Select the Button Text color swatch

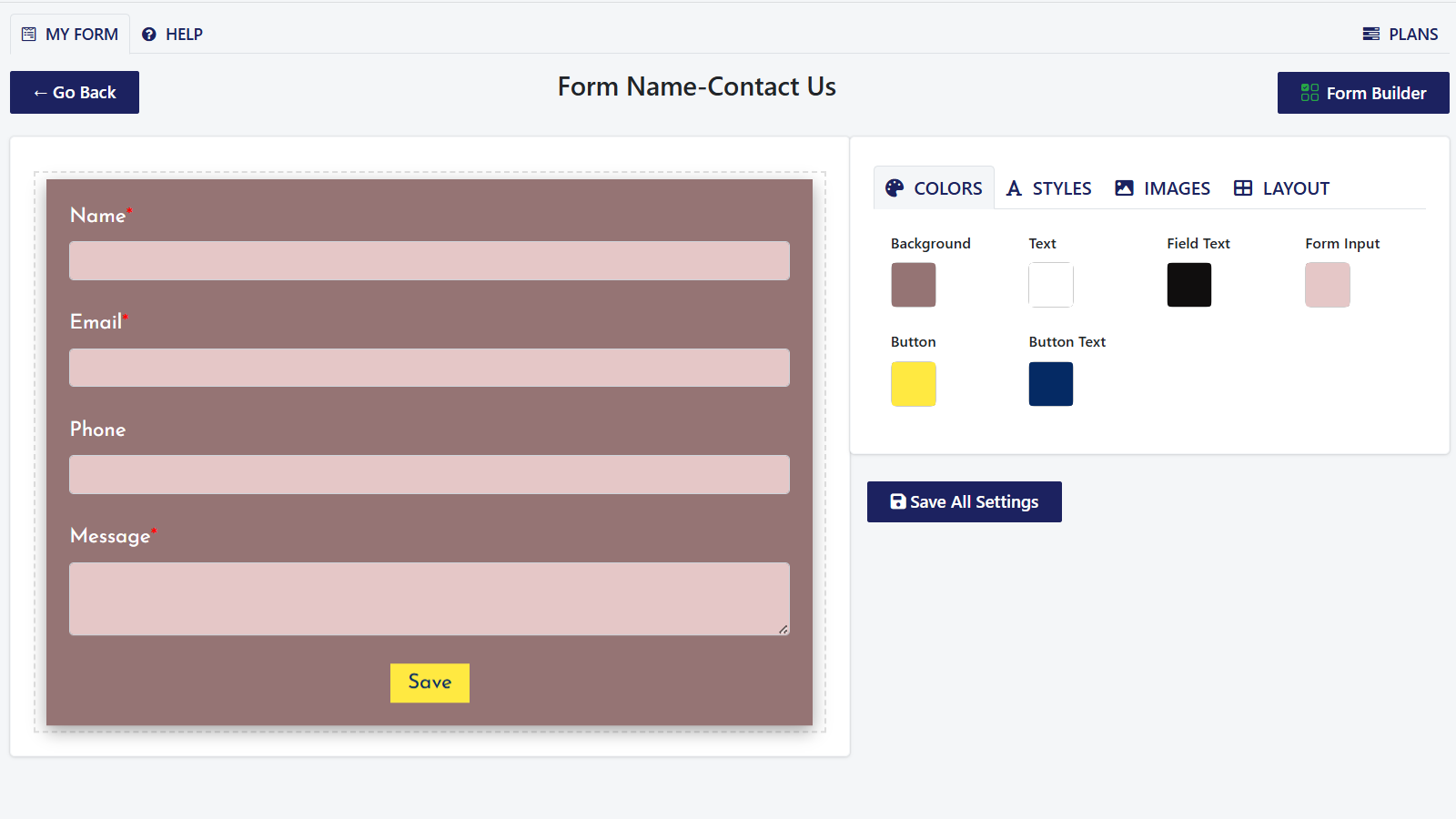(x=1051, y=384)
